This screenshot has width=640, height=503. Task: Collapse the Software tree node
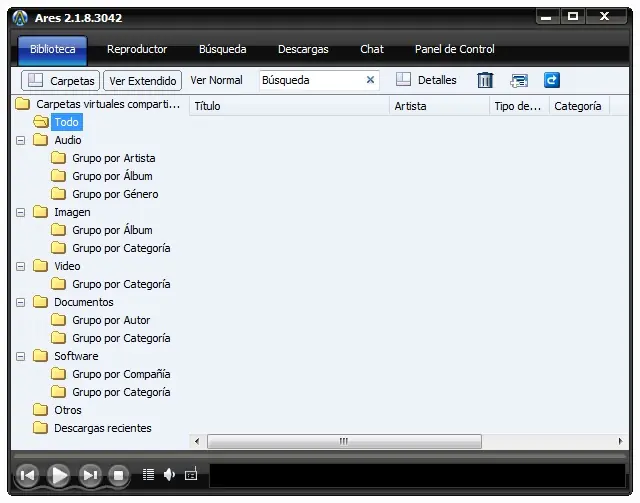click(x=20, y=356)
